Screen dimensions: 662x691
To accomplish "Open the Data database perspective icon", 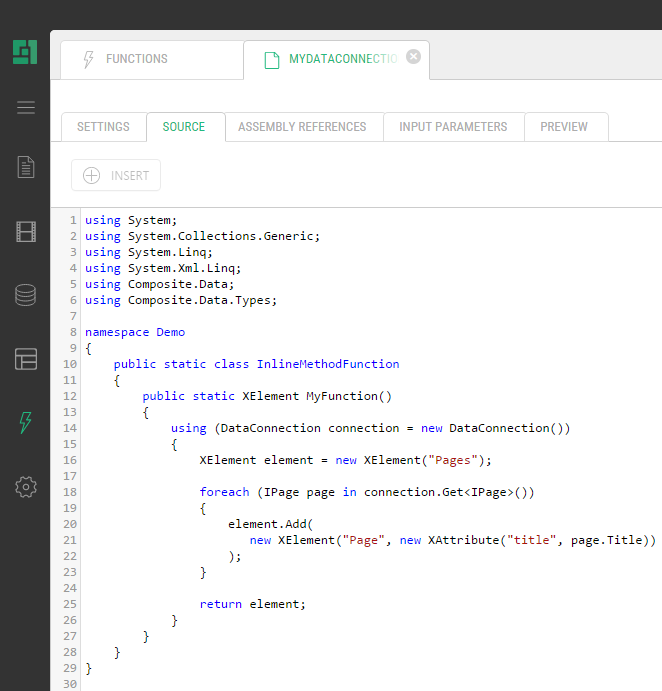I will click(26, 295).
